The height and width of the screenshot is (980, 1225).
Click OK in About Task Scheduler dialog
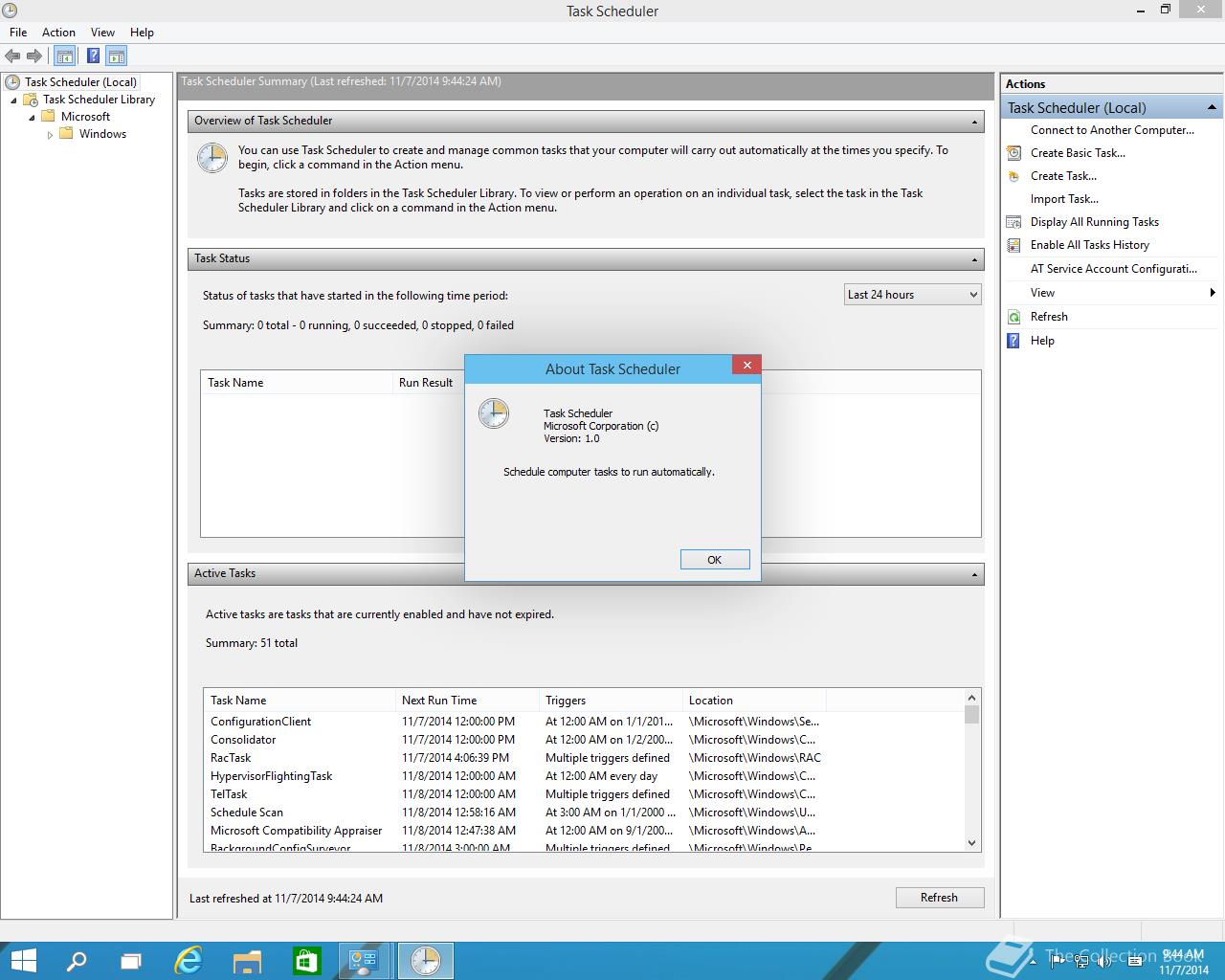(x=715, y=560)
